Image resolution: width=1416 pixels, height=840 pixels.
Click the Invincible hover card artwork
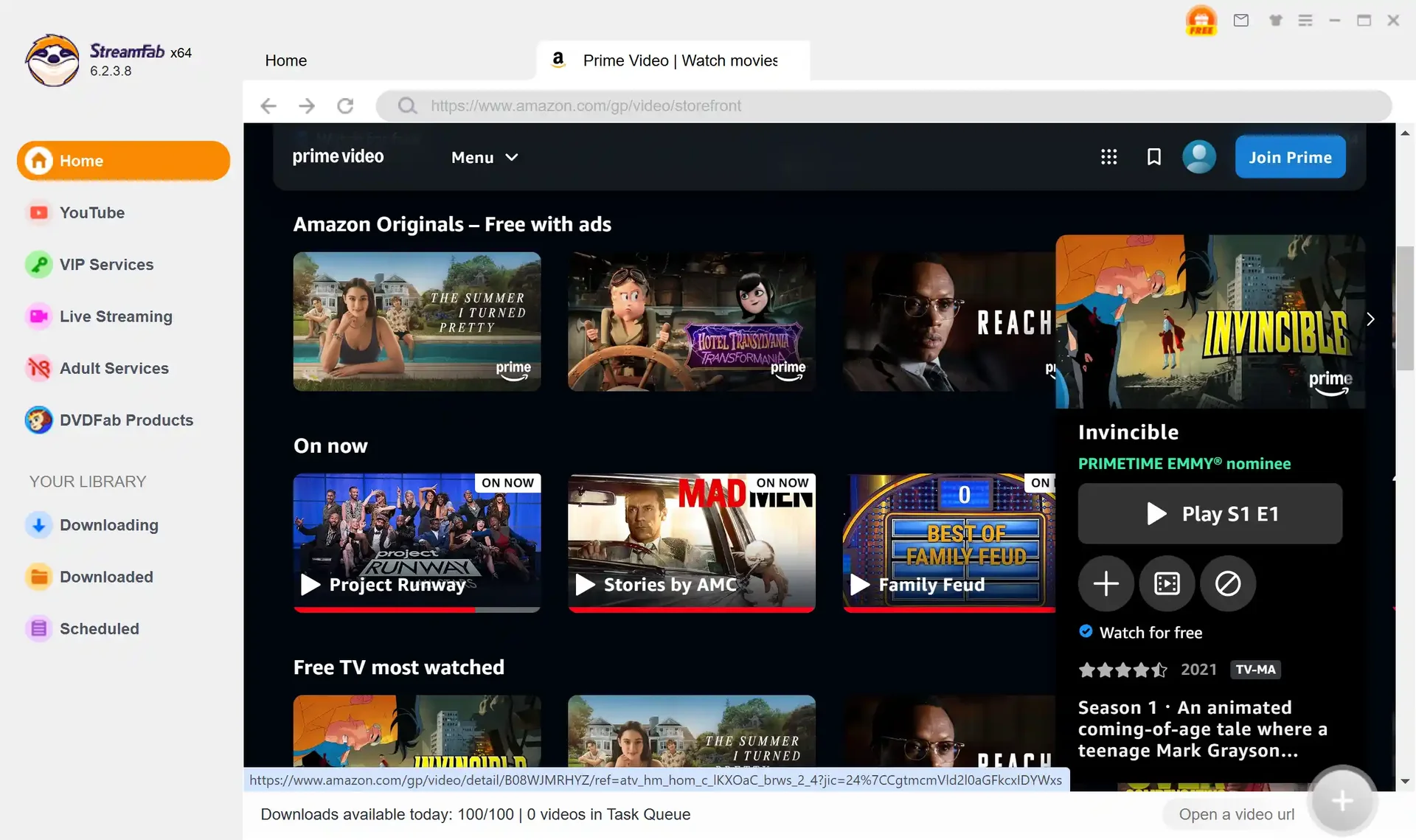pyautogui.click(x=1210, y=322)
